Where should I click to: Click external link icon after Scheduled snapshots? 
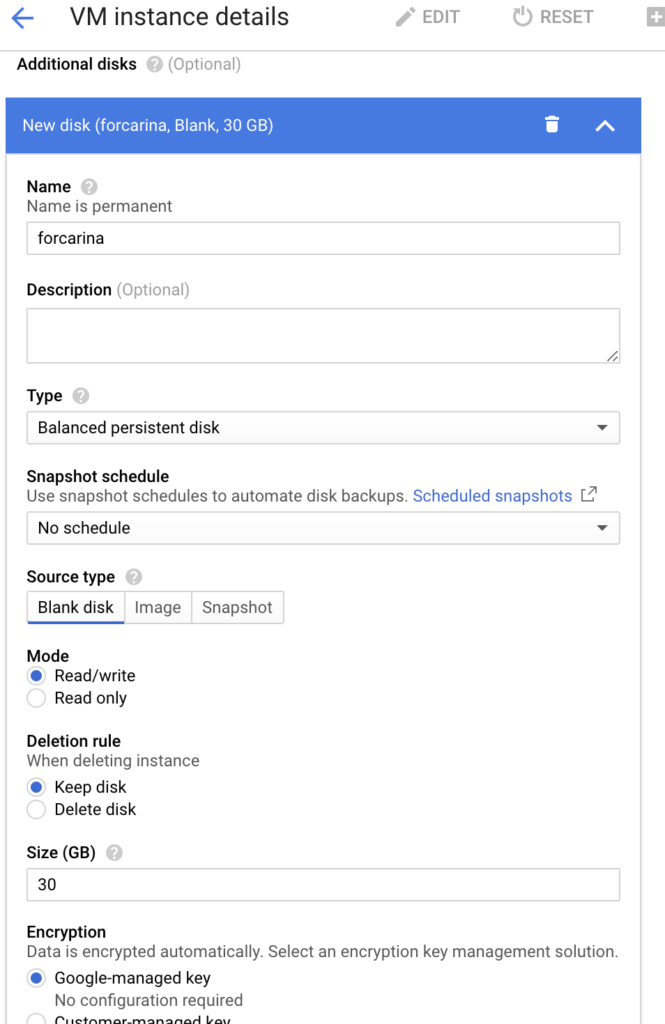pyautogui.click(x=589, y=494)
